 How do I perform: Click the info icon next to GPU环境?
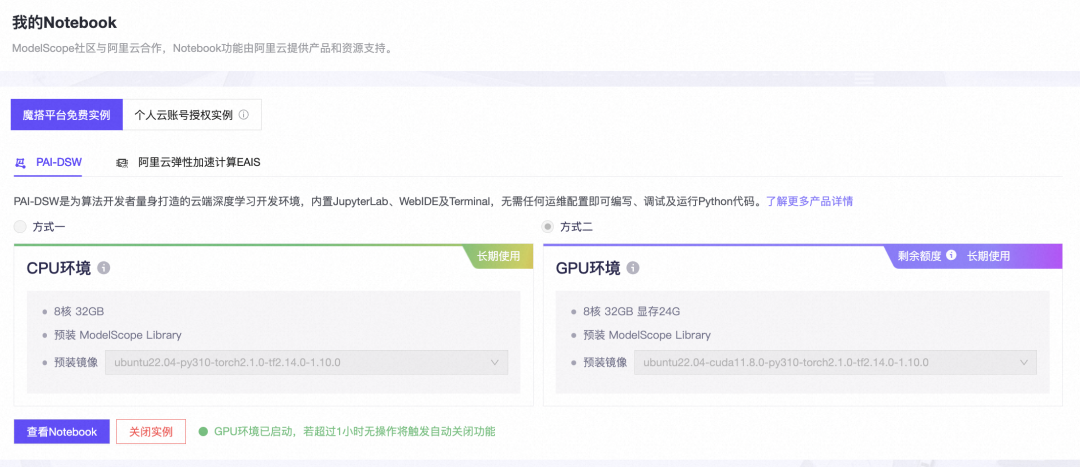point(632,267)
